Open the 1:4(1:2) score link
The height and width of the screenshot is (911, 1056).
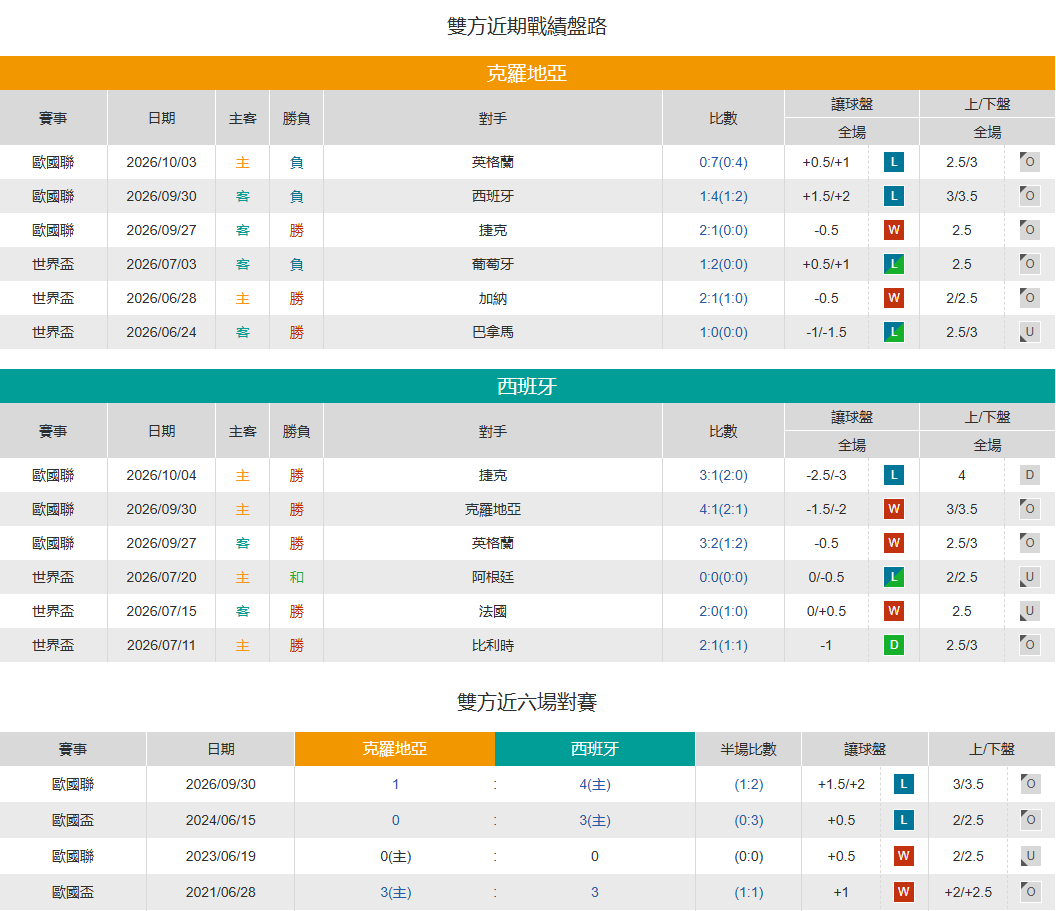pos(723,197)
